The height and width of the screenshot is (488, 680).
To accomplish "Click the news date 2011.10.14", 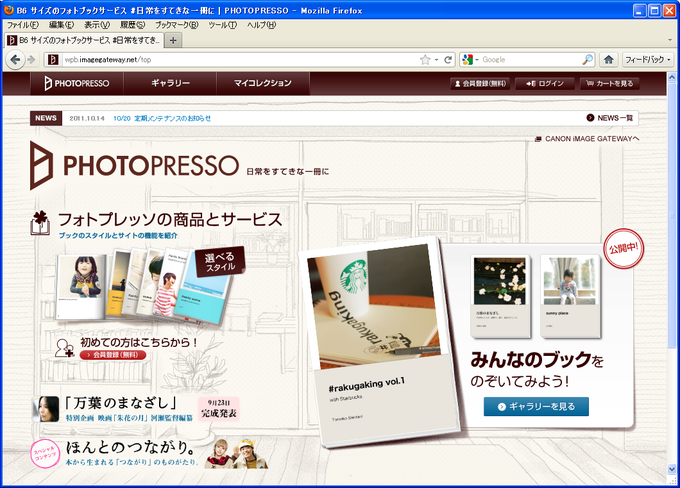I will pyautogui.click(x=87, y=118).
